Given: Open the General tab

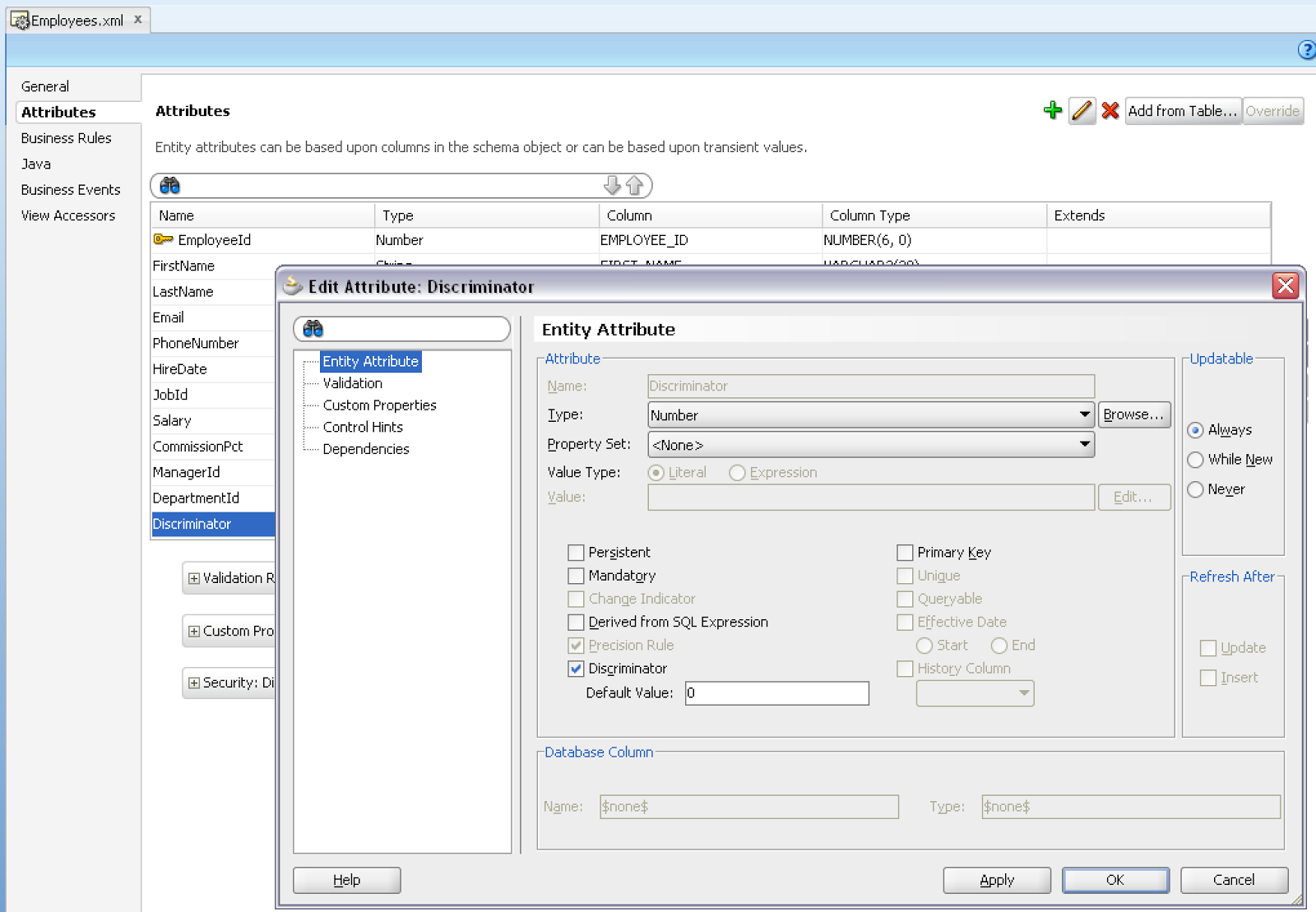Looking at the screenshot, I should coord(45,86).
